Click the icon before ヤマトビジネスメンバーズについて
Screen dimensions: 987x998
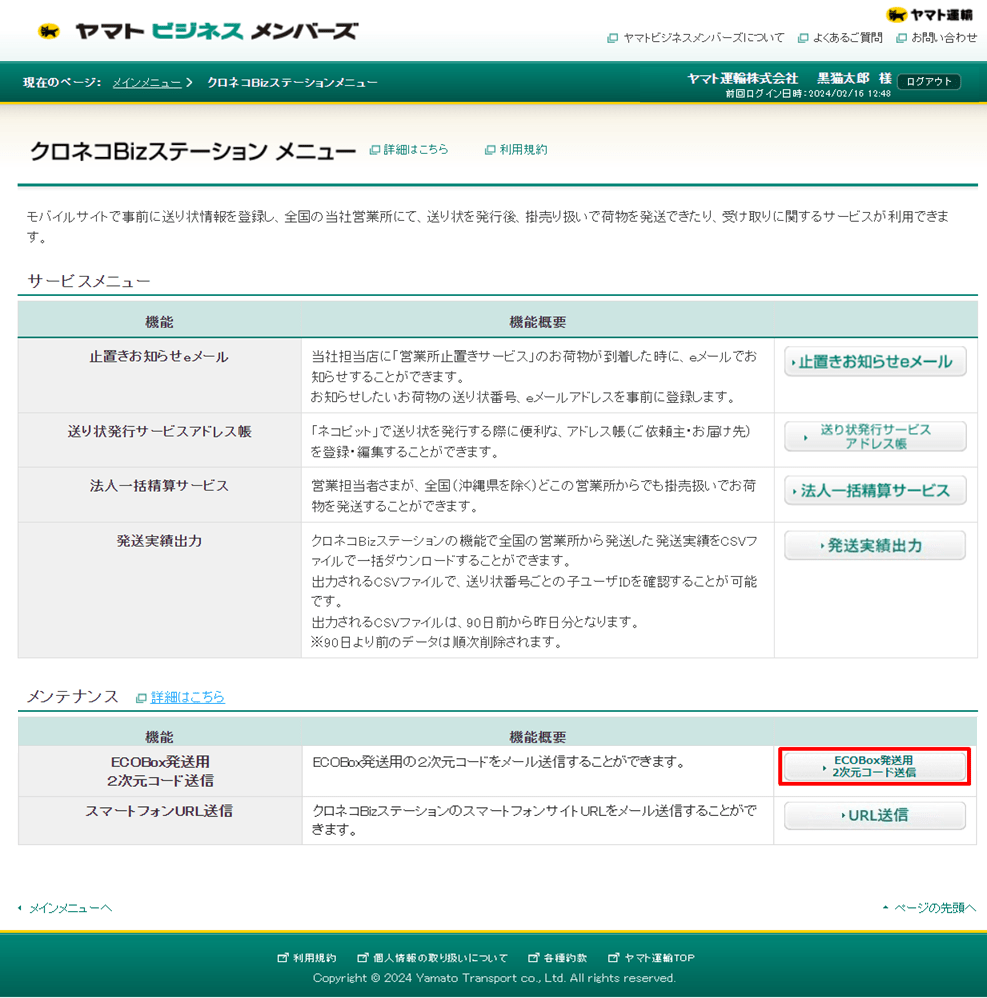pyautogui.click(x=613, y=39)
